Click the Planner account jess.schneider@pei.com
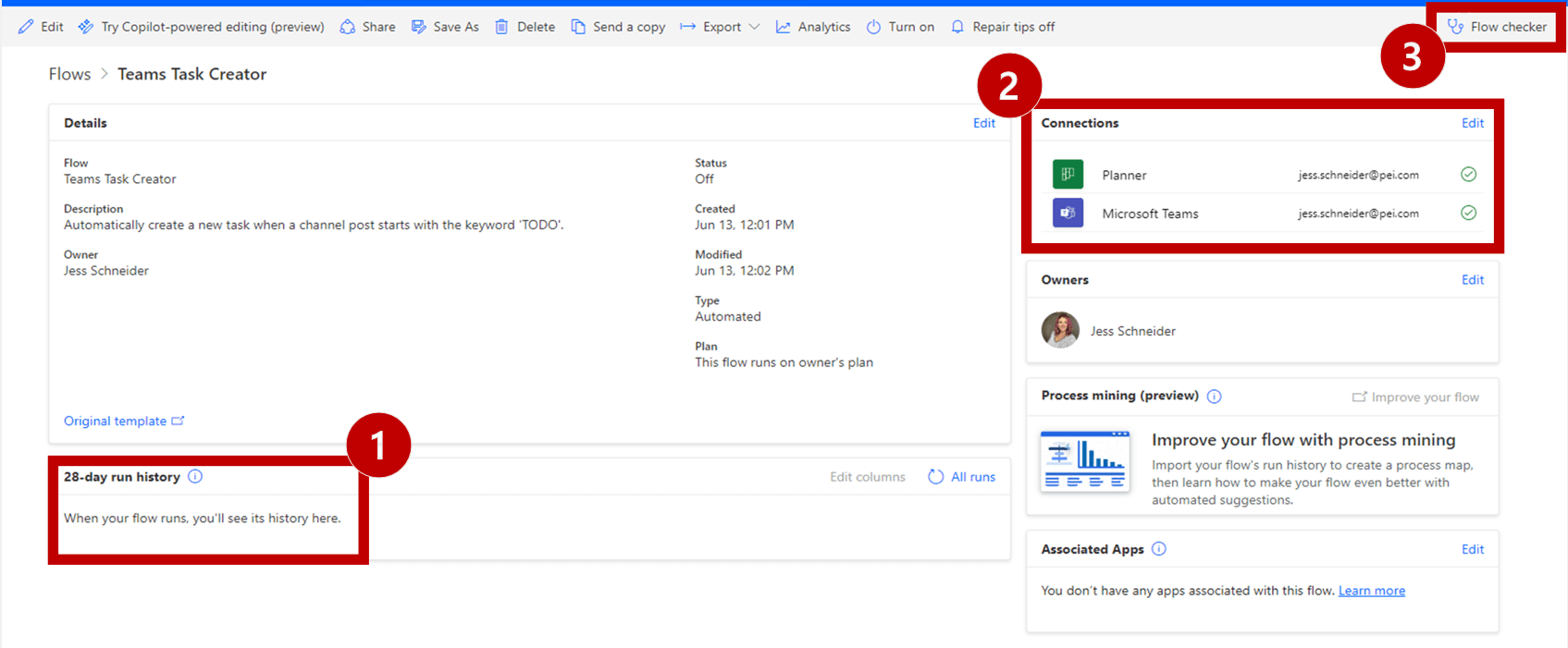The height and width of the screenshot is (648, 1568). 1358,175
